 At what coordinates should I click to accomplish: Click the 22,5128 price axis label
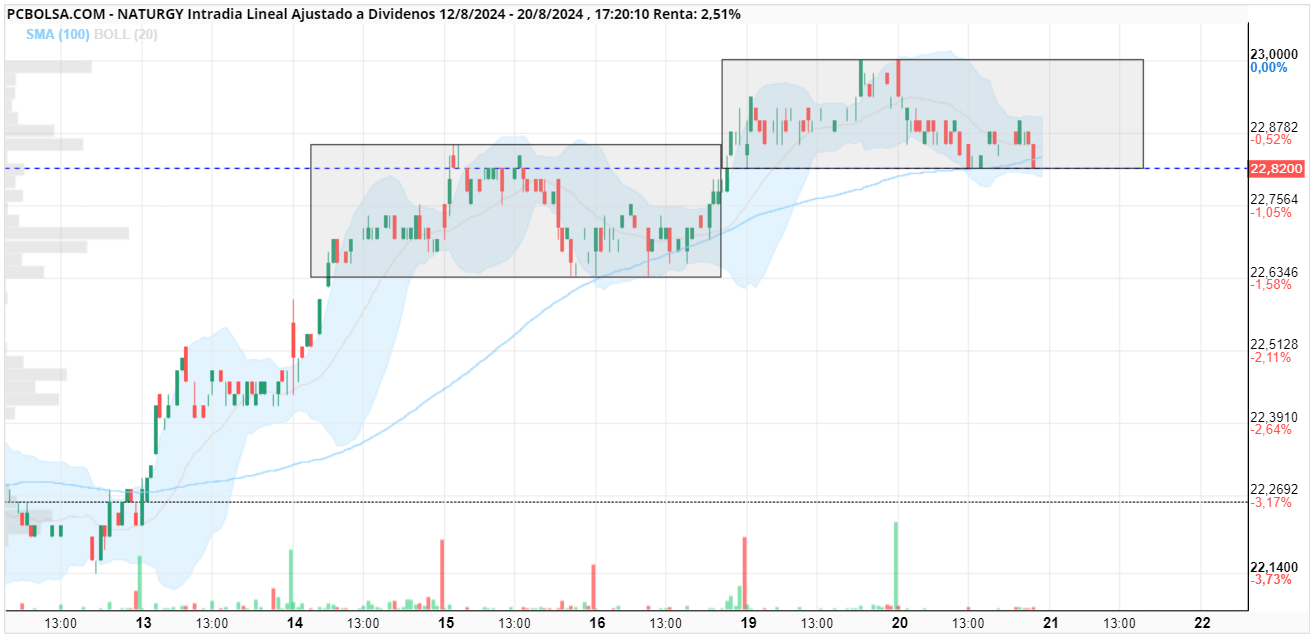click(1274, 344)
